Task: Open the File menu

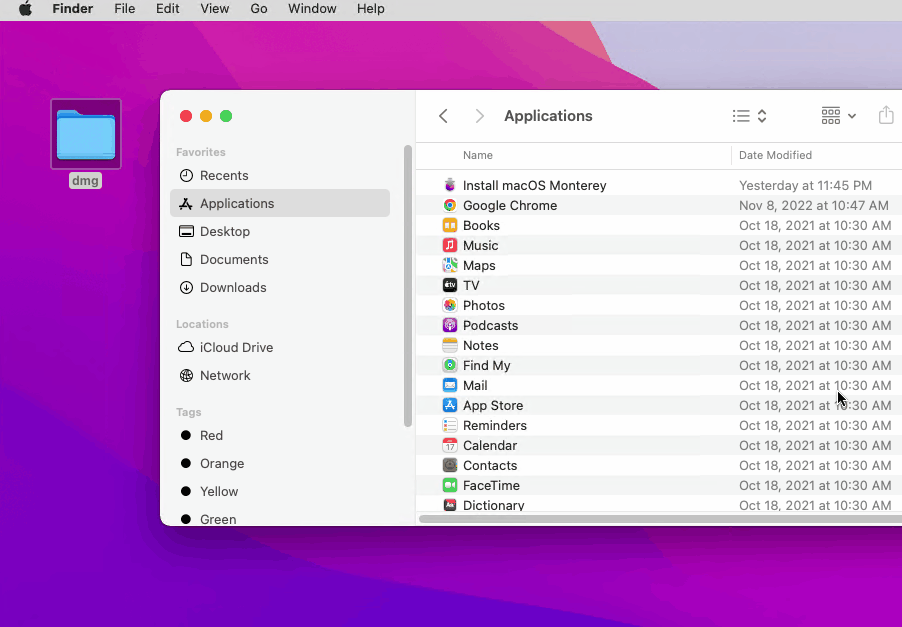Action: (124, 9)
